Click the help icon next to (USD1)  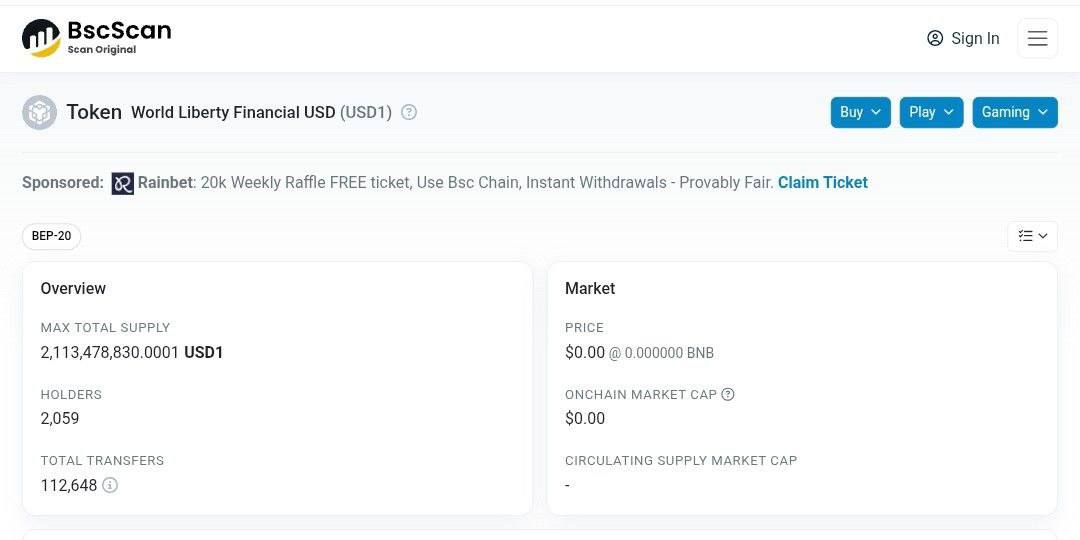[x=408, y=112]
